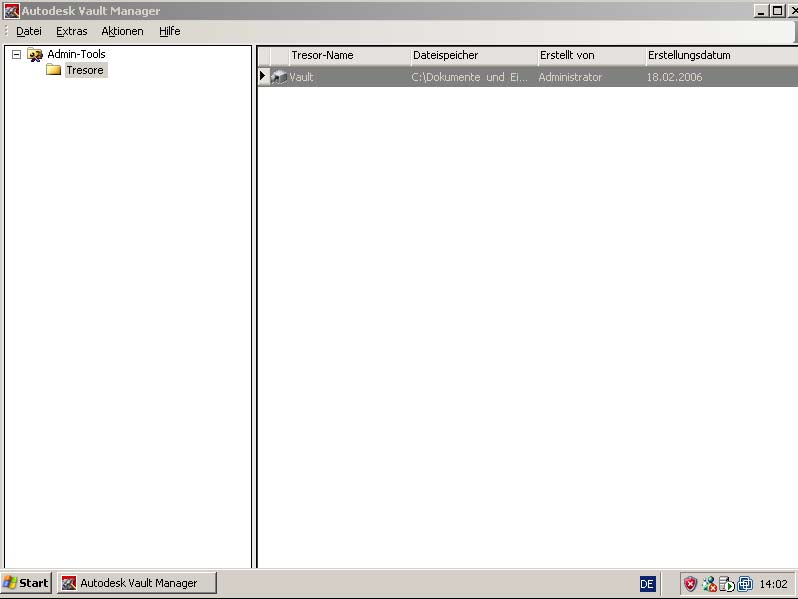Sort by the Erstellungsdatum column header
The image size is (798, 599).
[721, 55]
